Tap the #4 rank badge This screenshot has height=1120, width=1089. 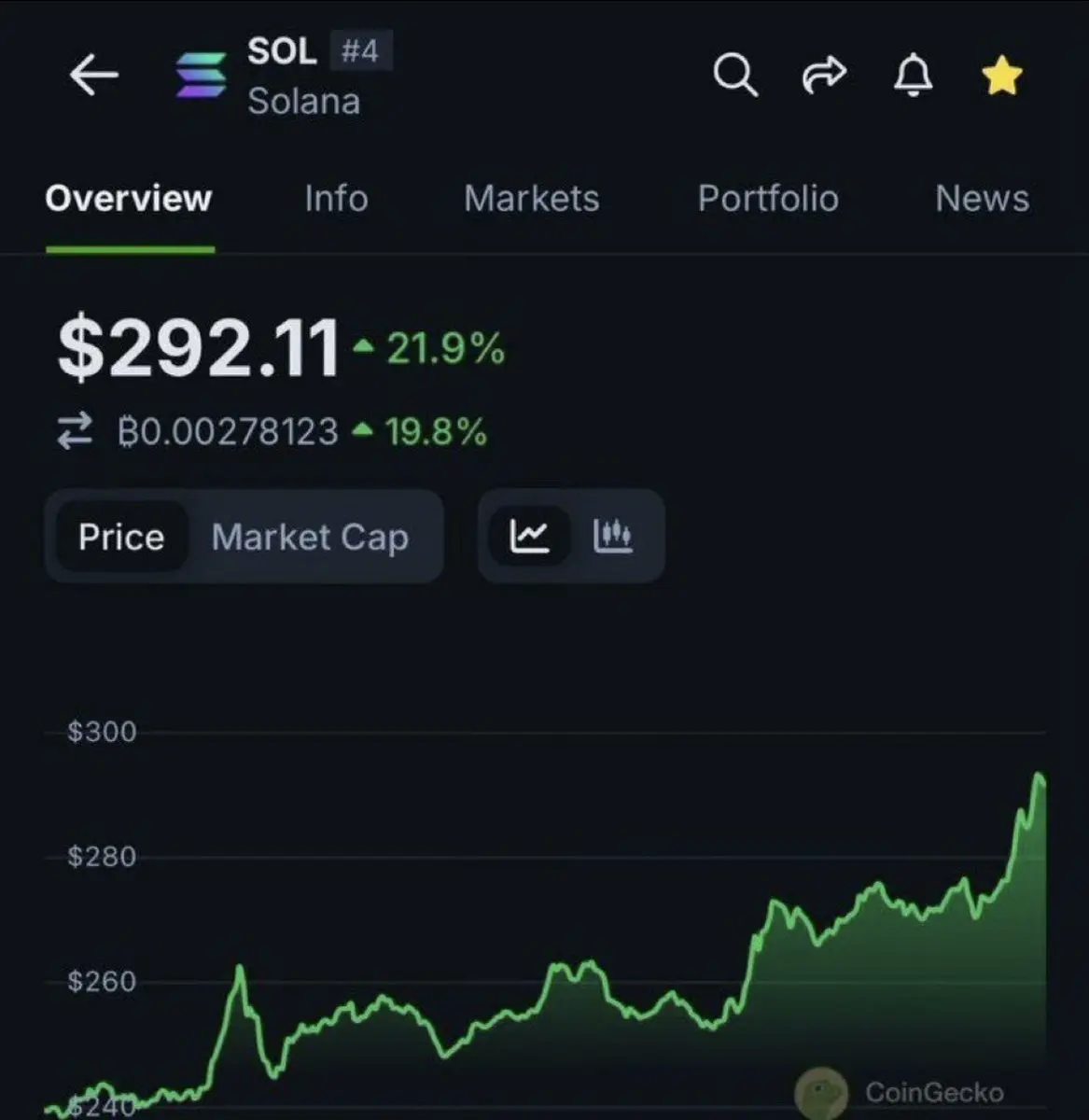pyautogui.click(x=360, y=50)
